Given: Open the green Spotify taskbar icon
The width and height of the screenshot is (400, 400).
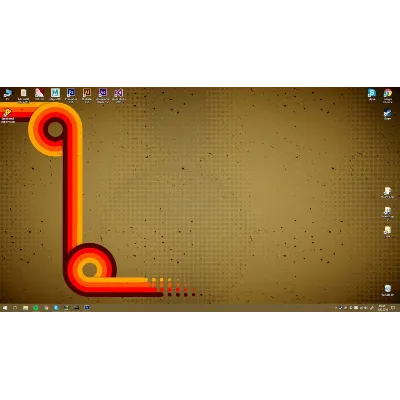Looking at the screenshot, I should (36, 308).
